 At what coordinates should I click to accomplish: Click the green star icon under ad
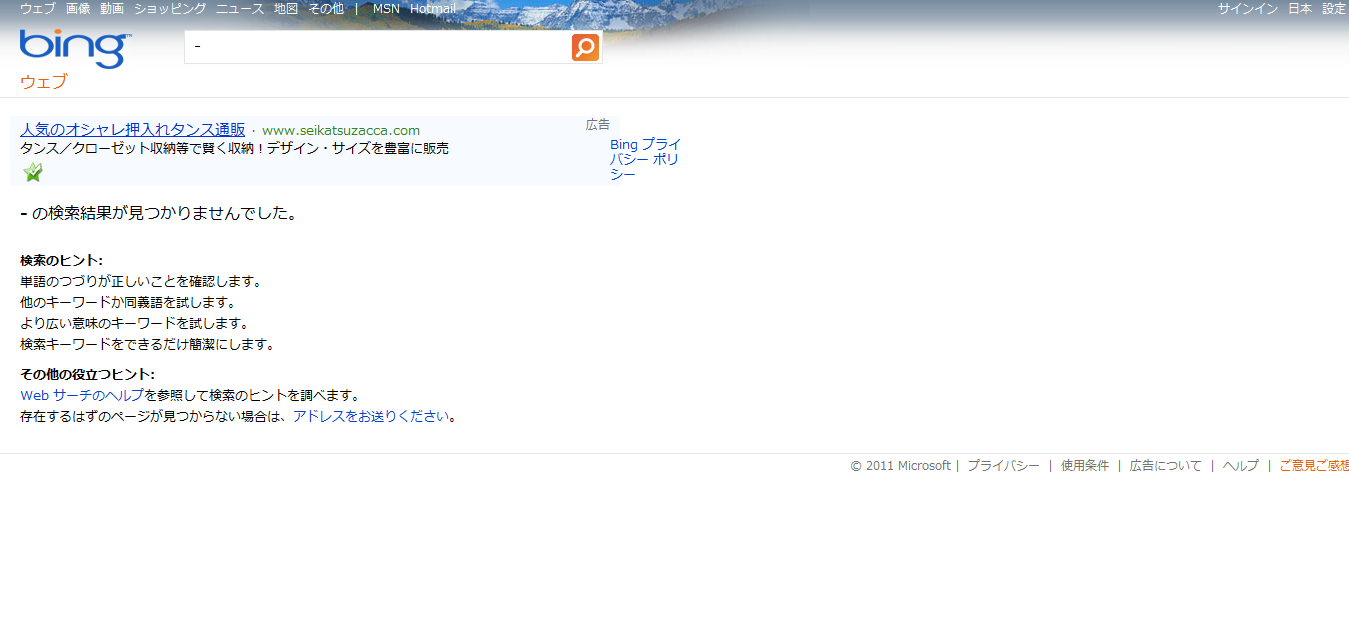click(x=33, y=172)
